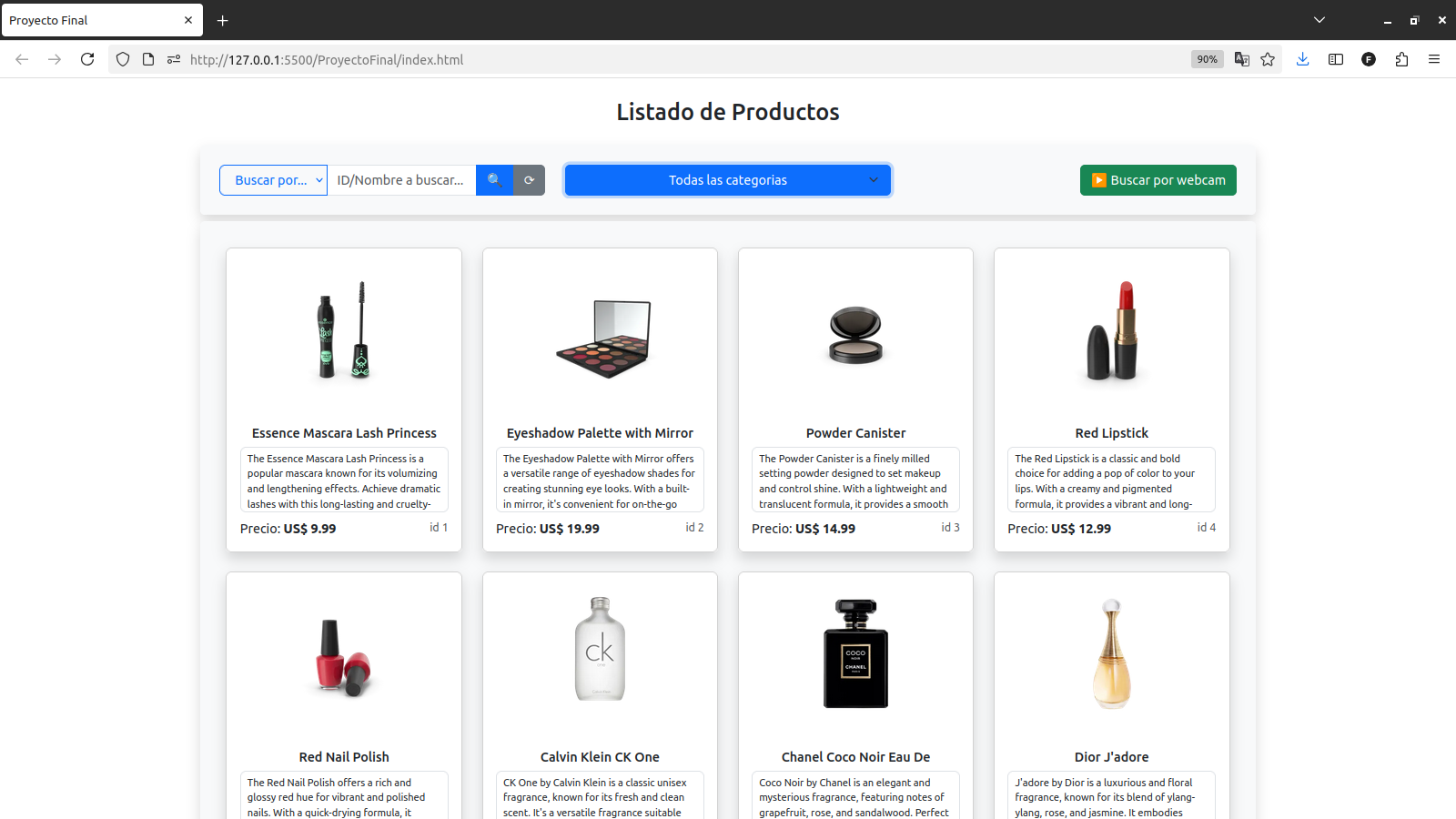Click the Dior J'adore bottle image
The height and width of the screenshot is (819, 1456).
pyautogui.click(x=1112, y=653)
